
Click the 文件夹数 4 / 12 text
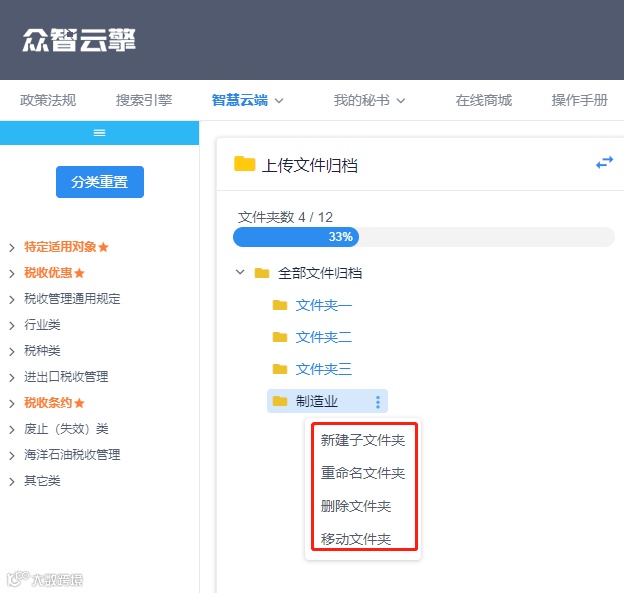(x=285, y=217)
